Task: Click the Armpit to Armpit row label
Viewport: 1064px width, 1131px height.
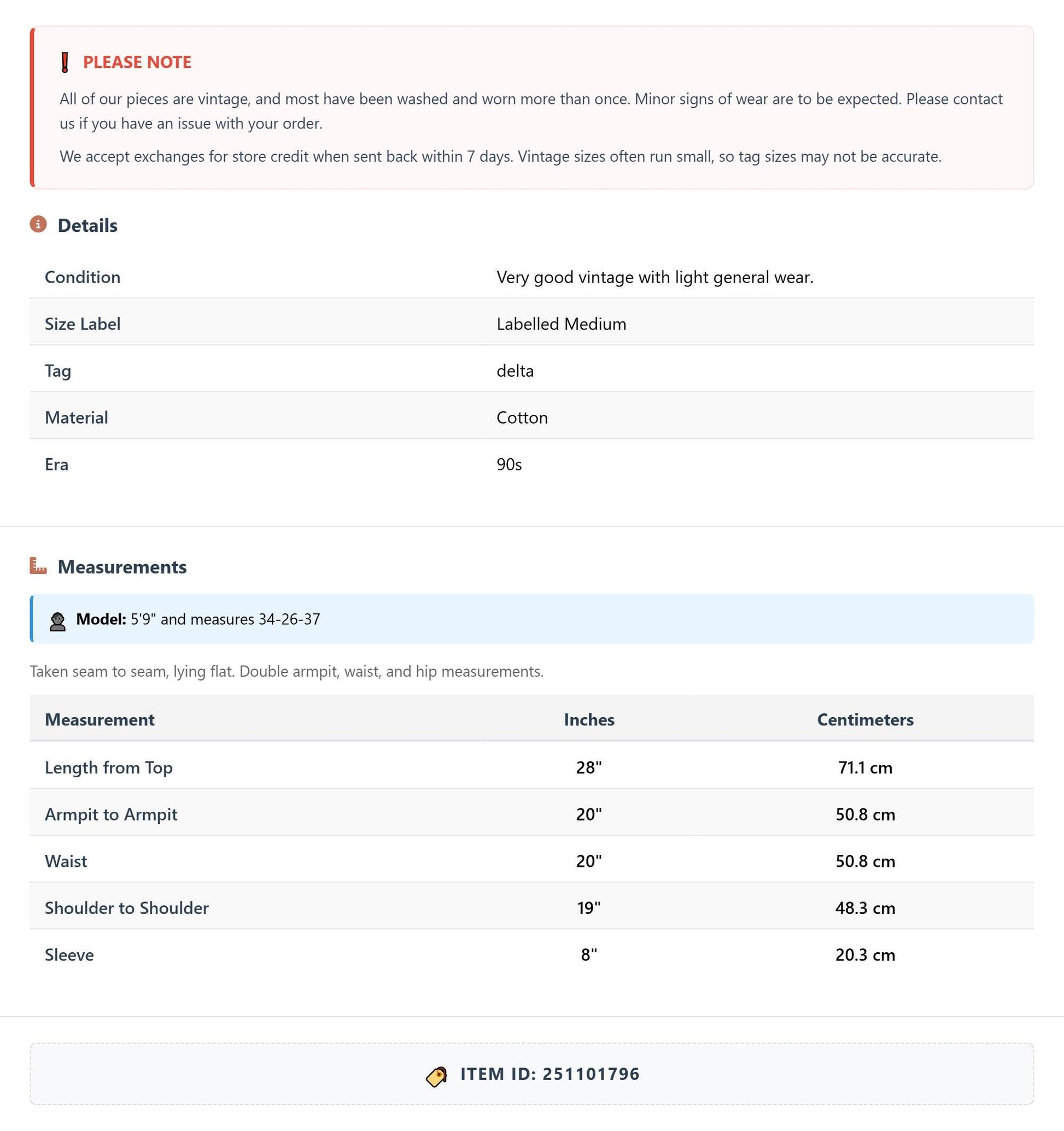Action: pyautogui.click(x=111, y=814)
